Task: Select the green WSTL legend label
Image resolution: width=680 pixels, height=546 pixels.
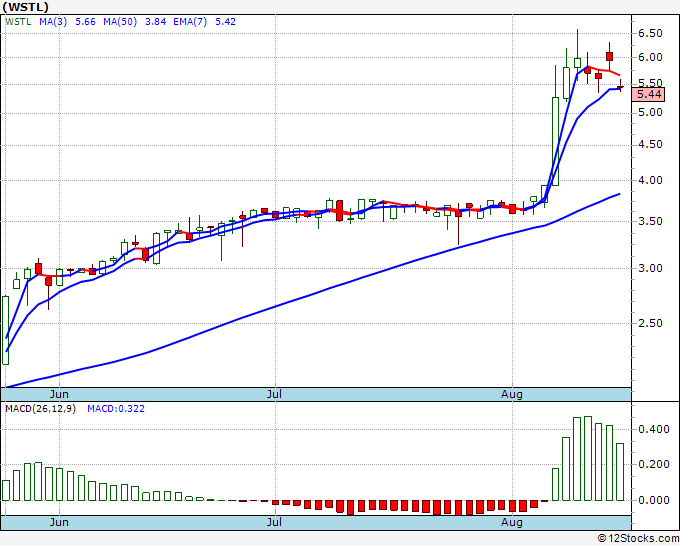Action: 18,22
